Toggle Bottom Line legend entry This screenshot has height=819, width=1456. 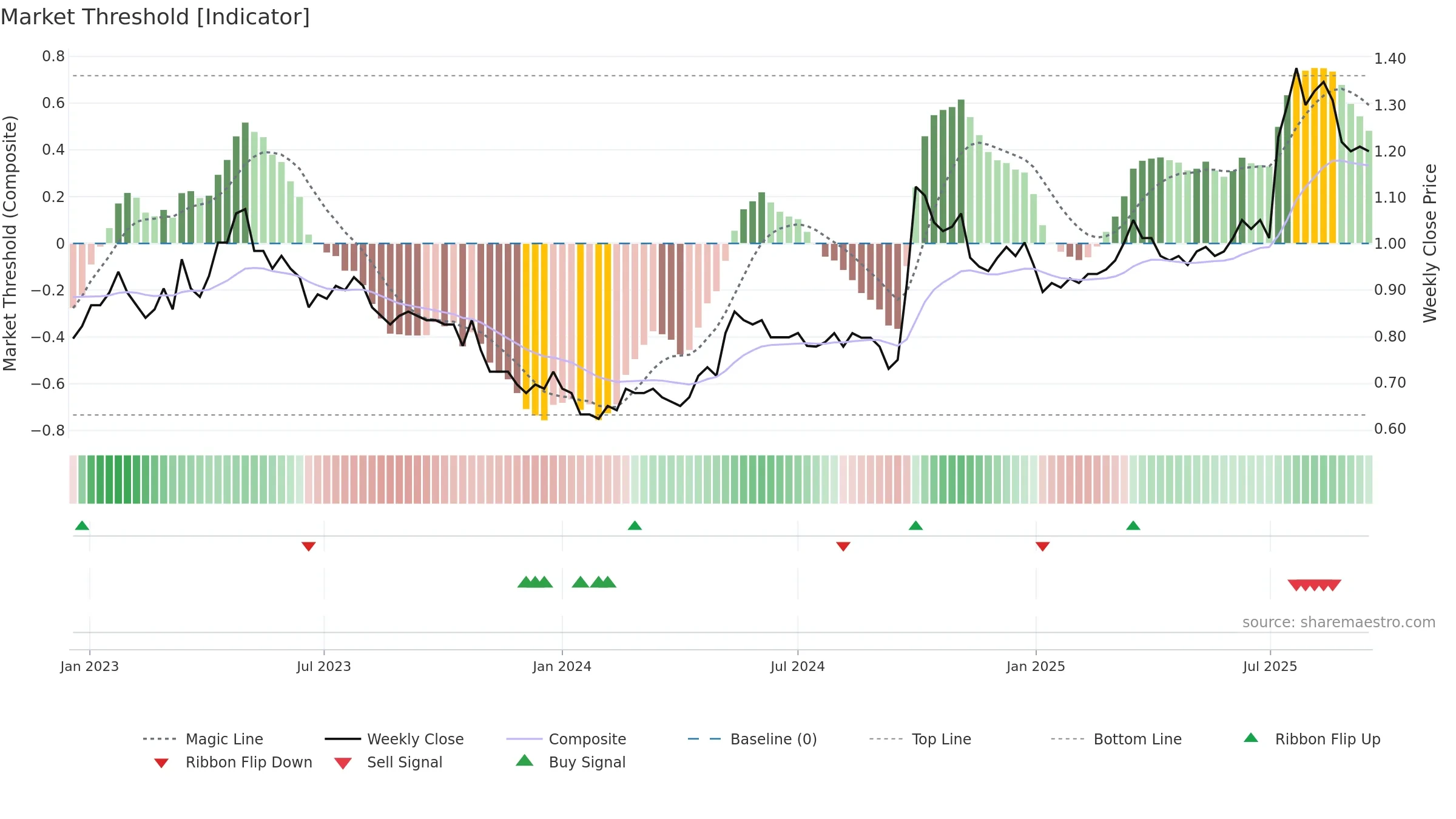1116,739
